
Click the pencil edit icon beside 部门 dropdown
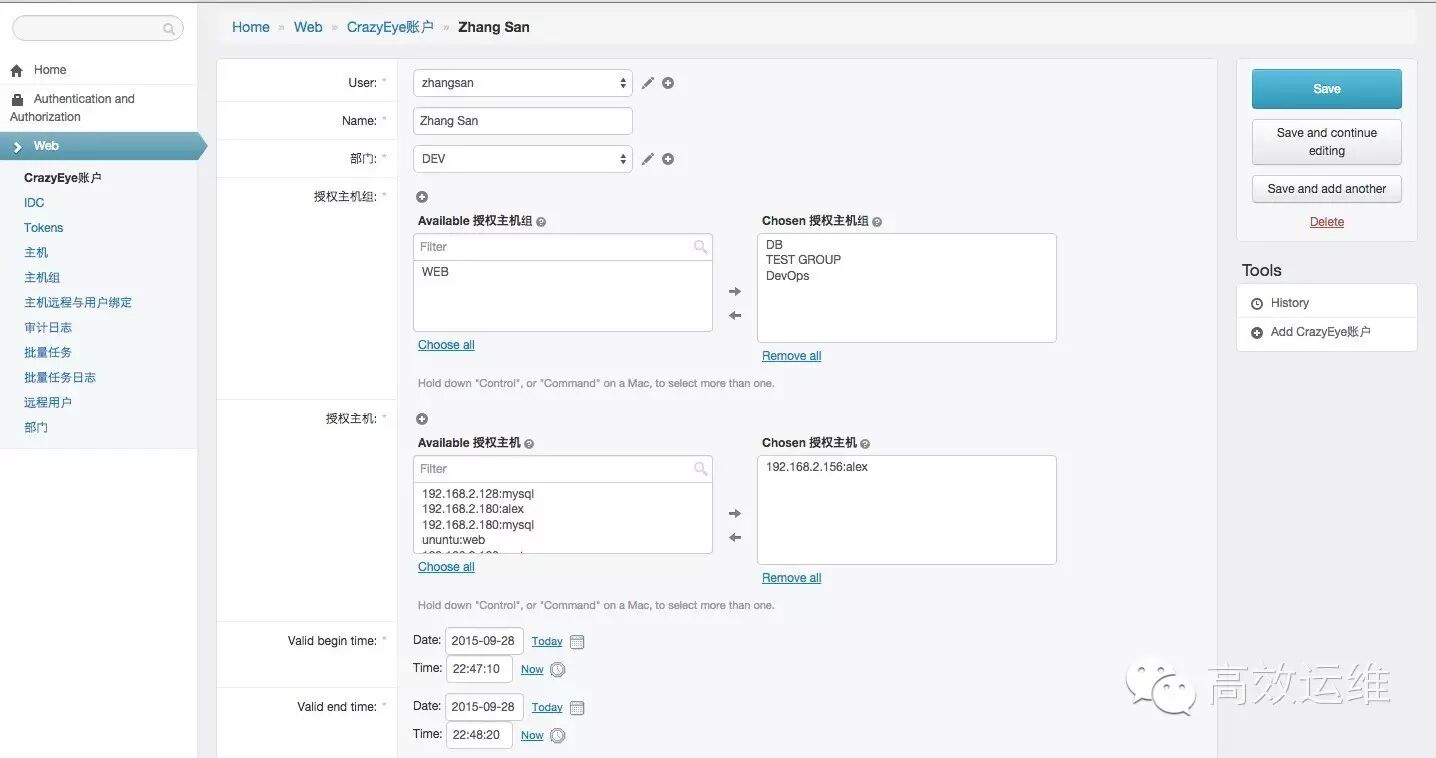coord(648,159)
